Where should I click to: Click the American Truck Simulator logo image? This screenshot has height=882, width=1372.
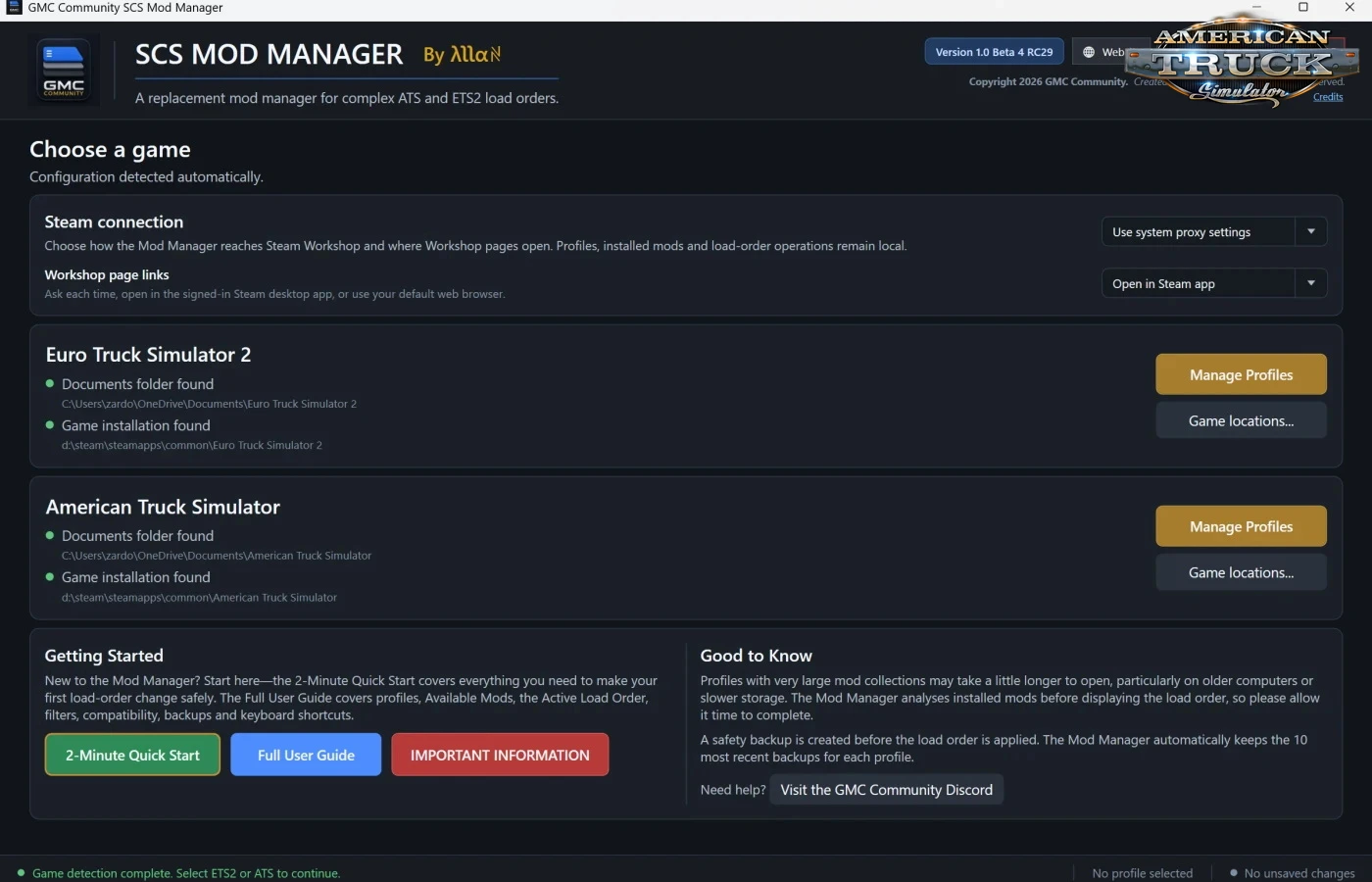pos(1243,61)
